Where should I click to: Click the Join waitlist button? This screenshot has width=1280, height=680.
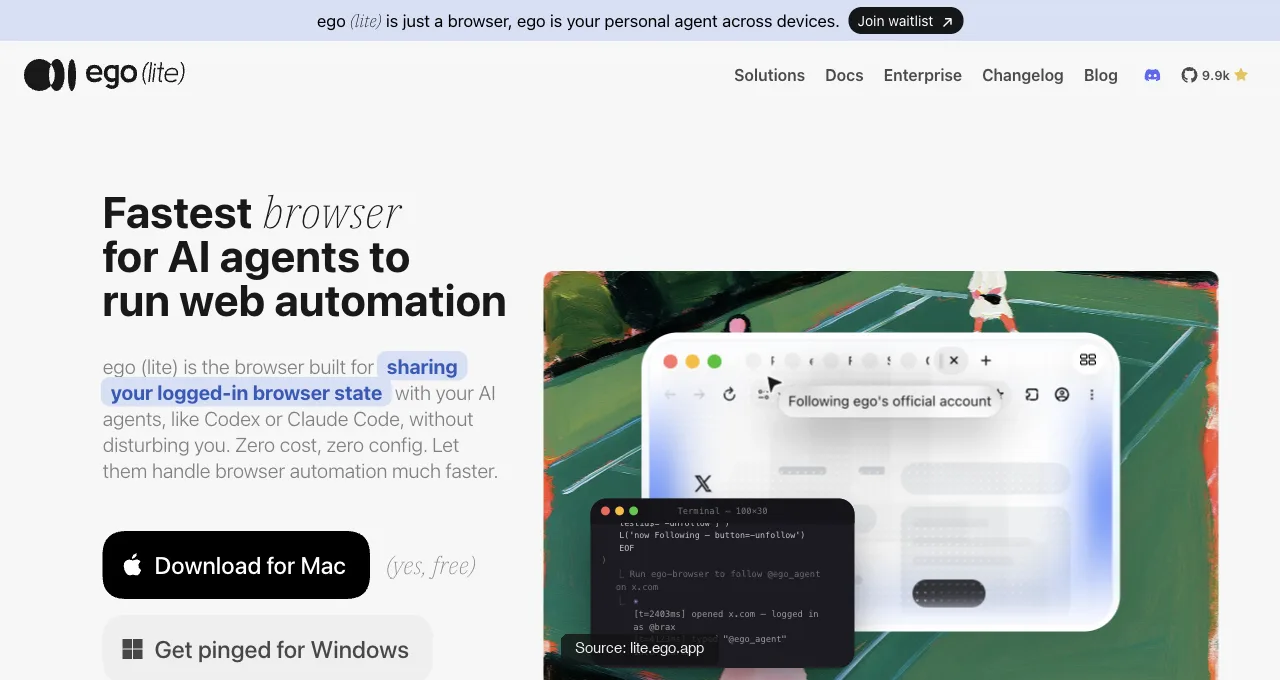tap(906, 21)
